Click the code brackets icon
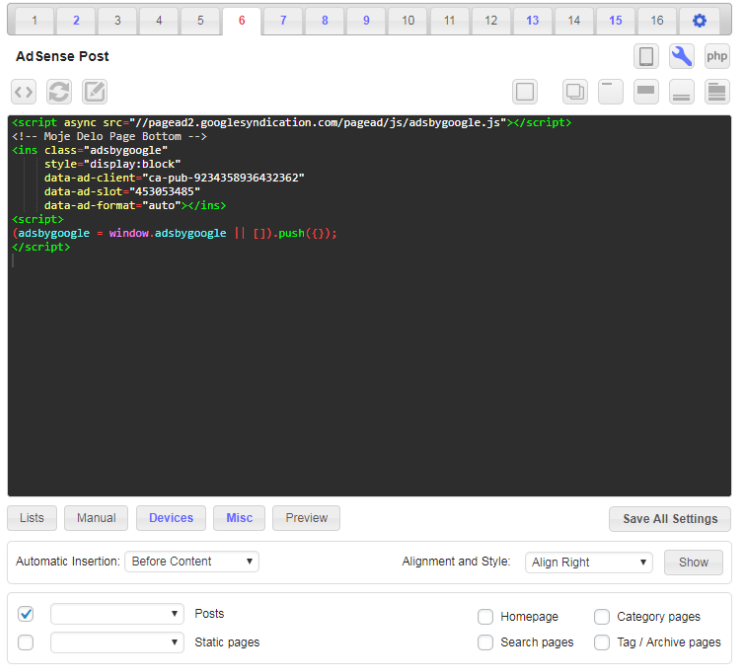This screenshot has width=736, height=665. click(x=23, y=92)
